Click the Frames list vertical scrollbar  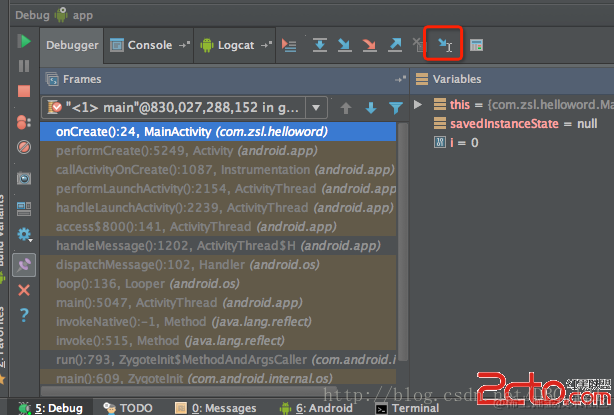(x=403, y=242)
